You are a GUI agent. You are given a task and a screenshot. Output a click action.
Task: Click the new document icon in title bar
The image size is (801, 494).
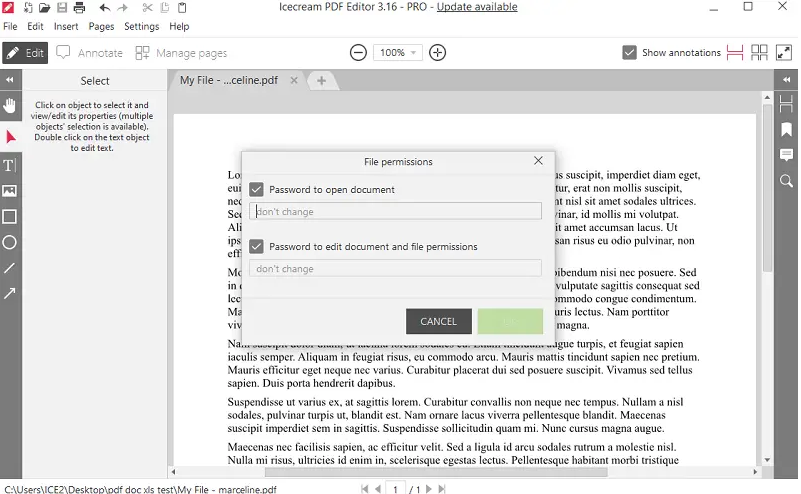(28, 7)
